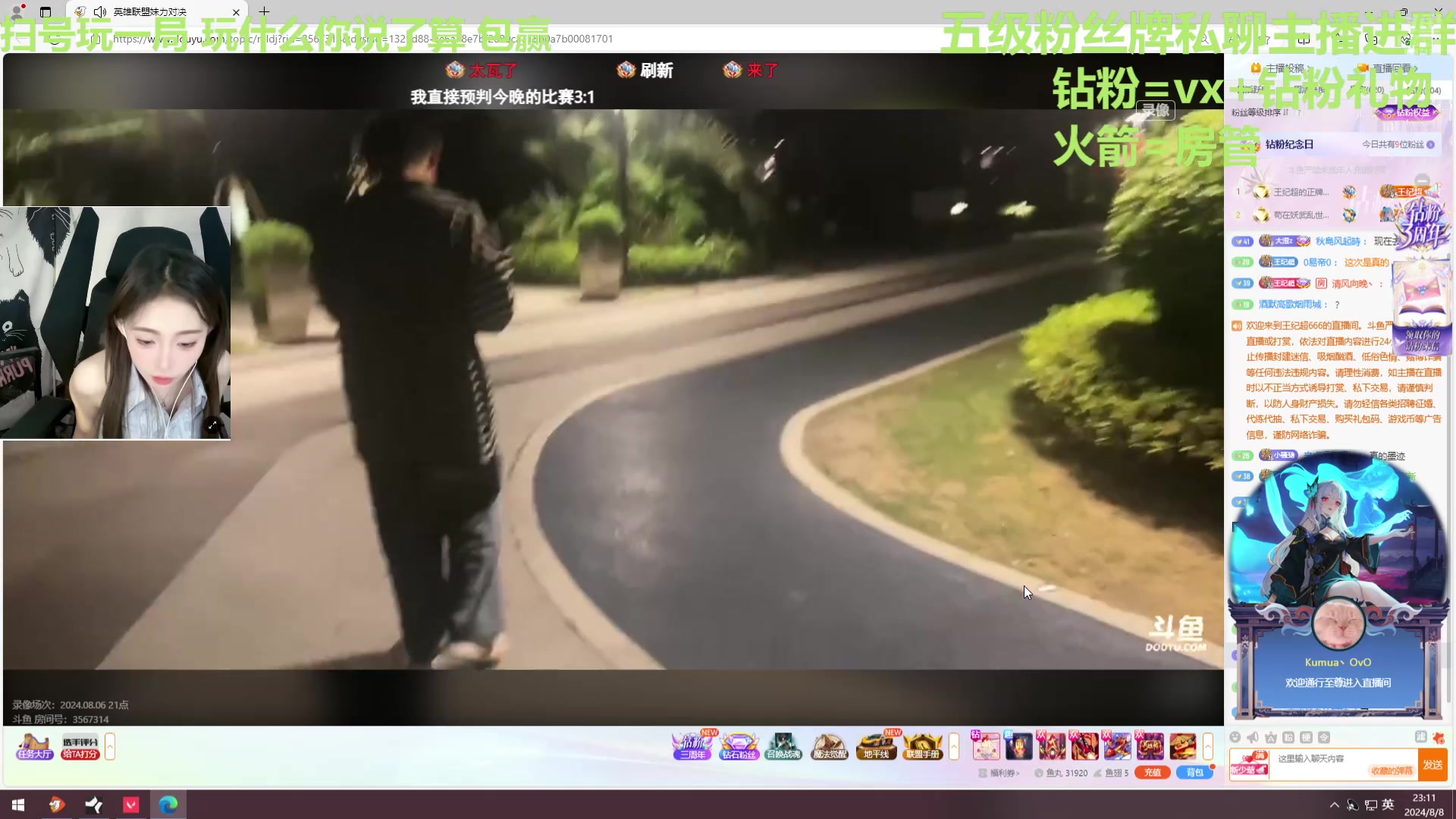The image size is (1456, 819).
Task: Show hidden system tray icons
Action: (x=1335, y=805)
